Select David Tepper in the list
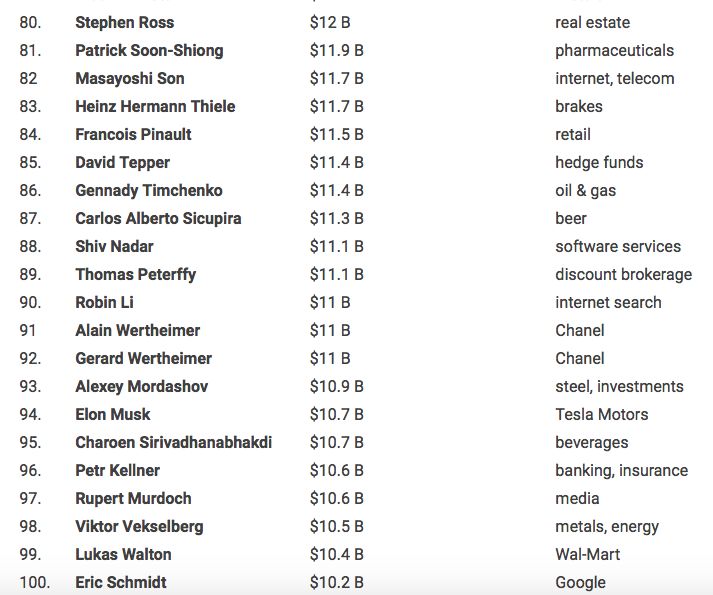The height and width of the screenshot is (595, 713). click(122, 162)
